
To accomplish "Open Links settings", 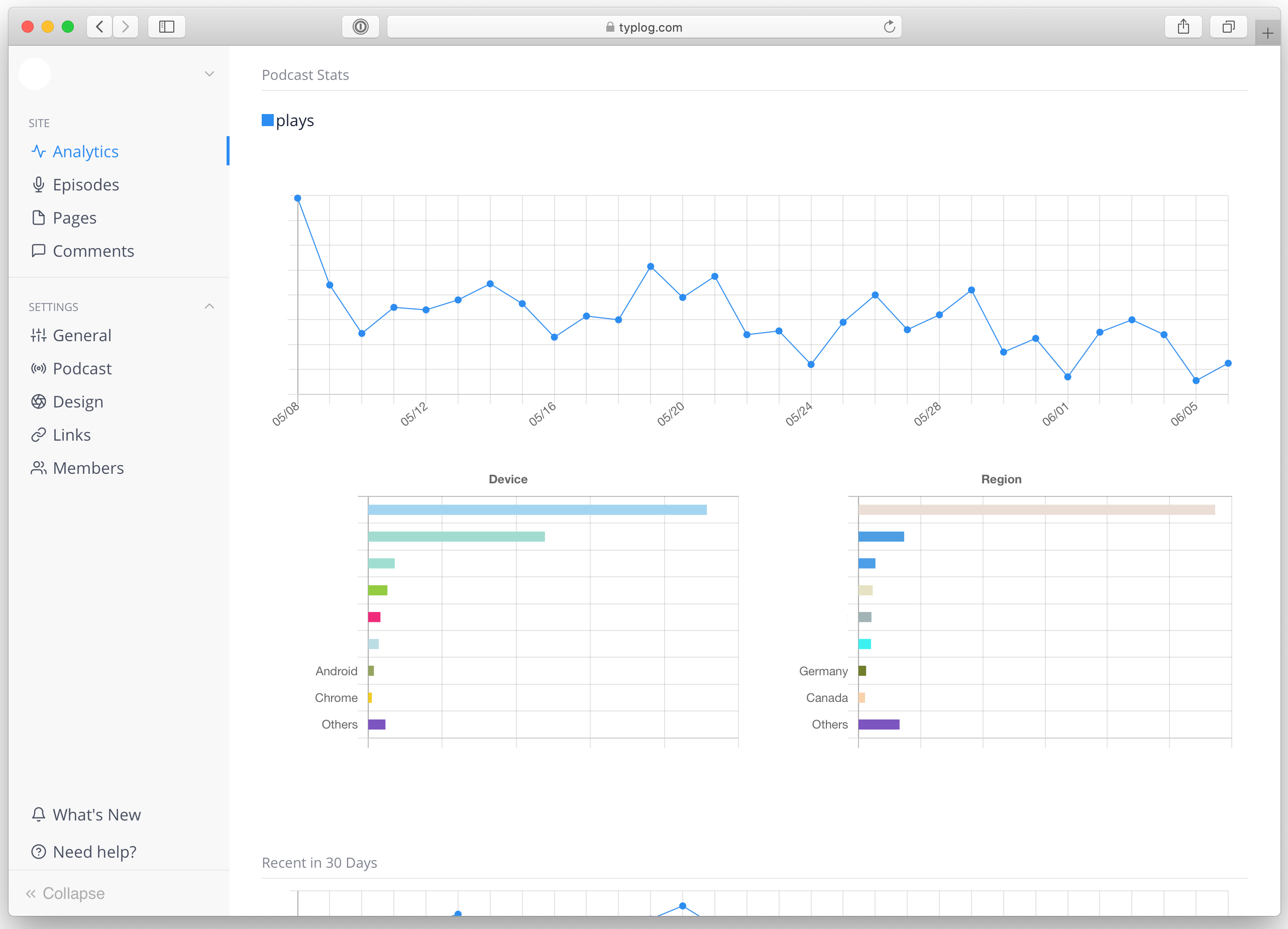I will click(119, 435).
